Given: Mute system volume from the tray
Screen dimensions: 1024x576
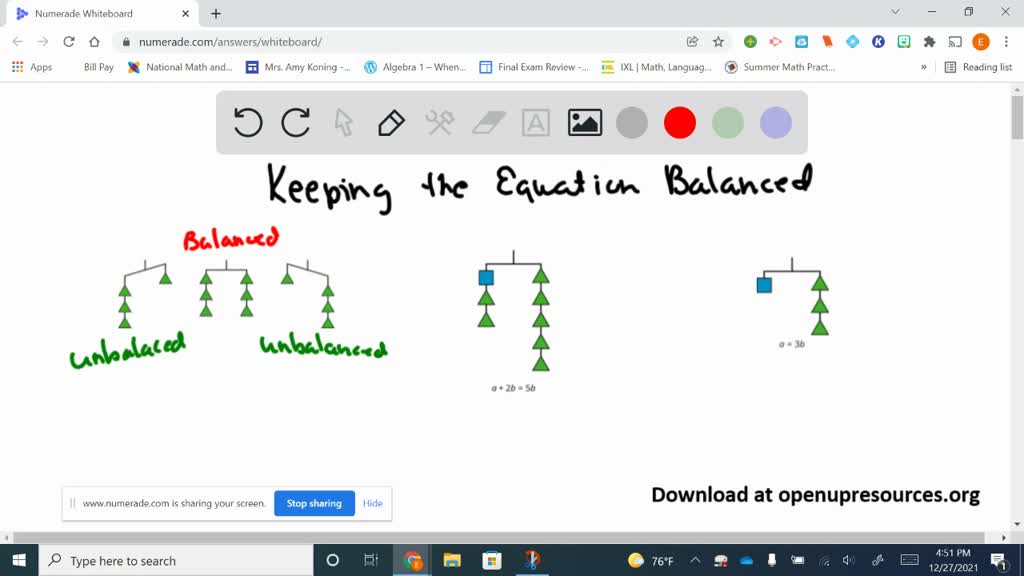Looking at the screenshot, I should (849, 559).
